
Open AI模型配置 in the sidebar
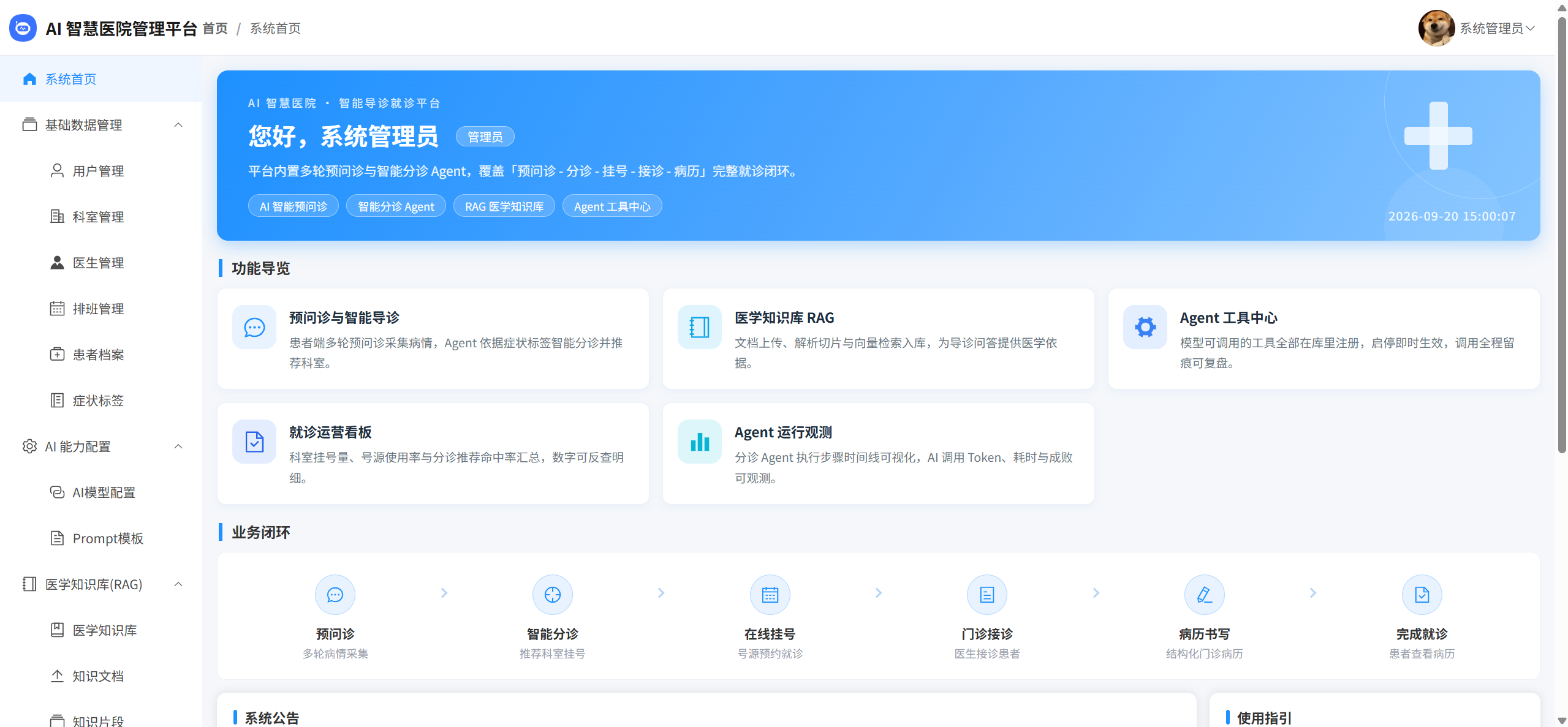pyautogui.click(x=101, y=492)
